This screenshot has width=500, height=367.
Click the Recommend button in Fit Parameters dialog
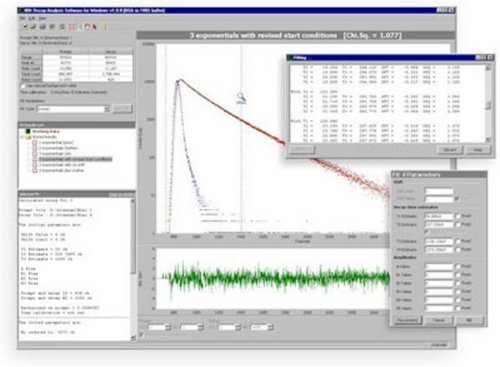[x=407, y=320]
